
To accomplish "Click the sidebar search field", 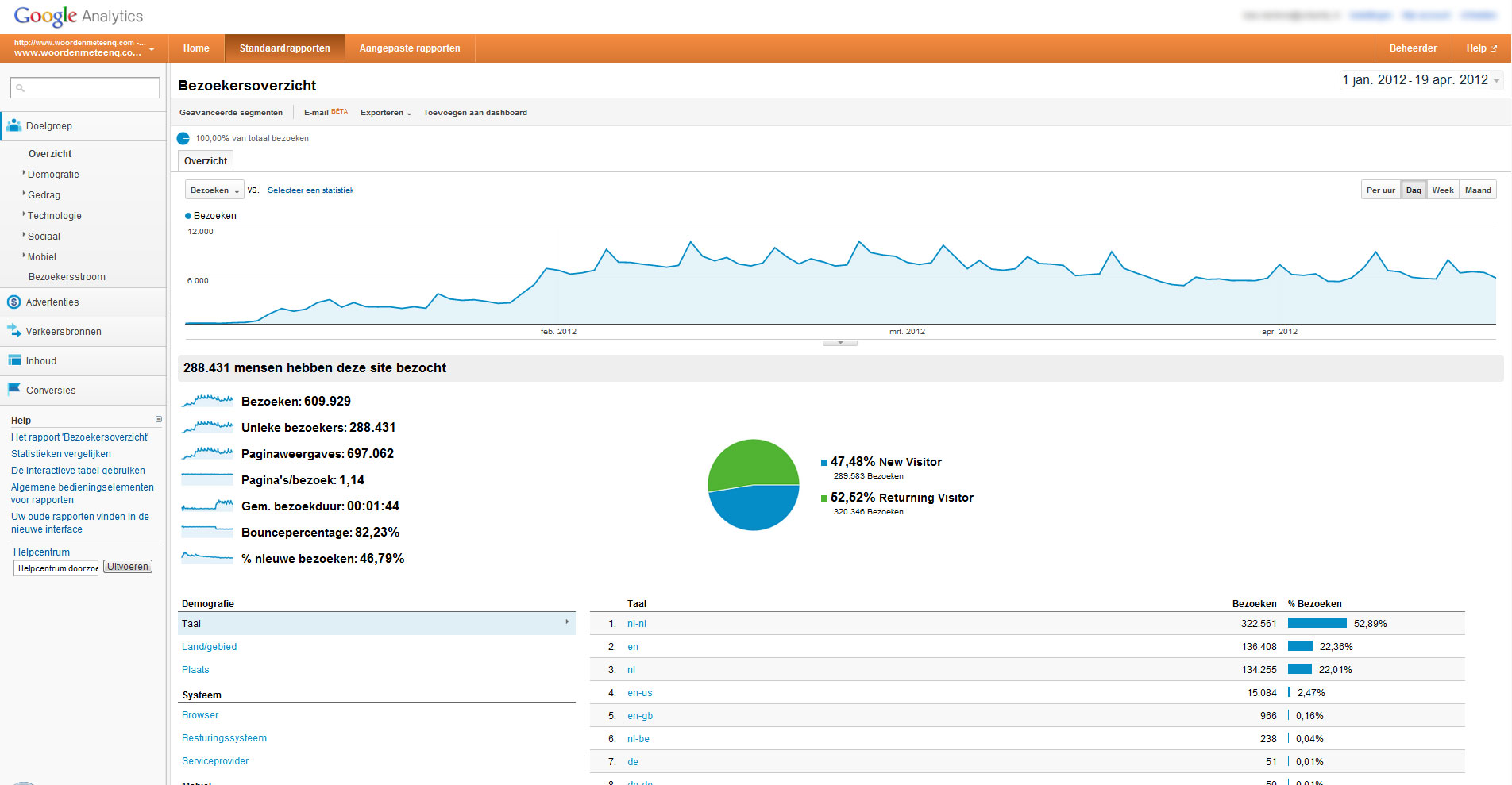I will [x=85, y=88].
